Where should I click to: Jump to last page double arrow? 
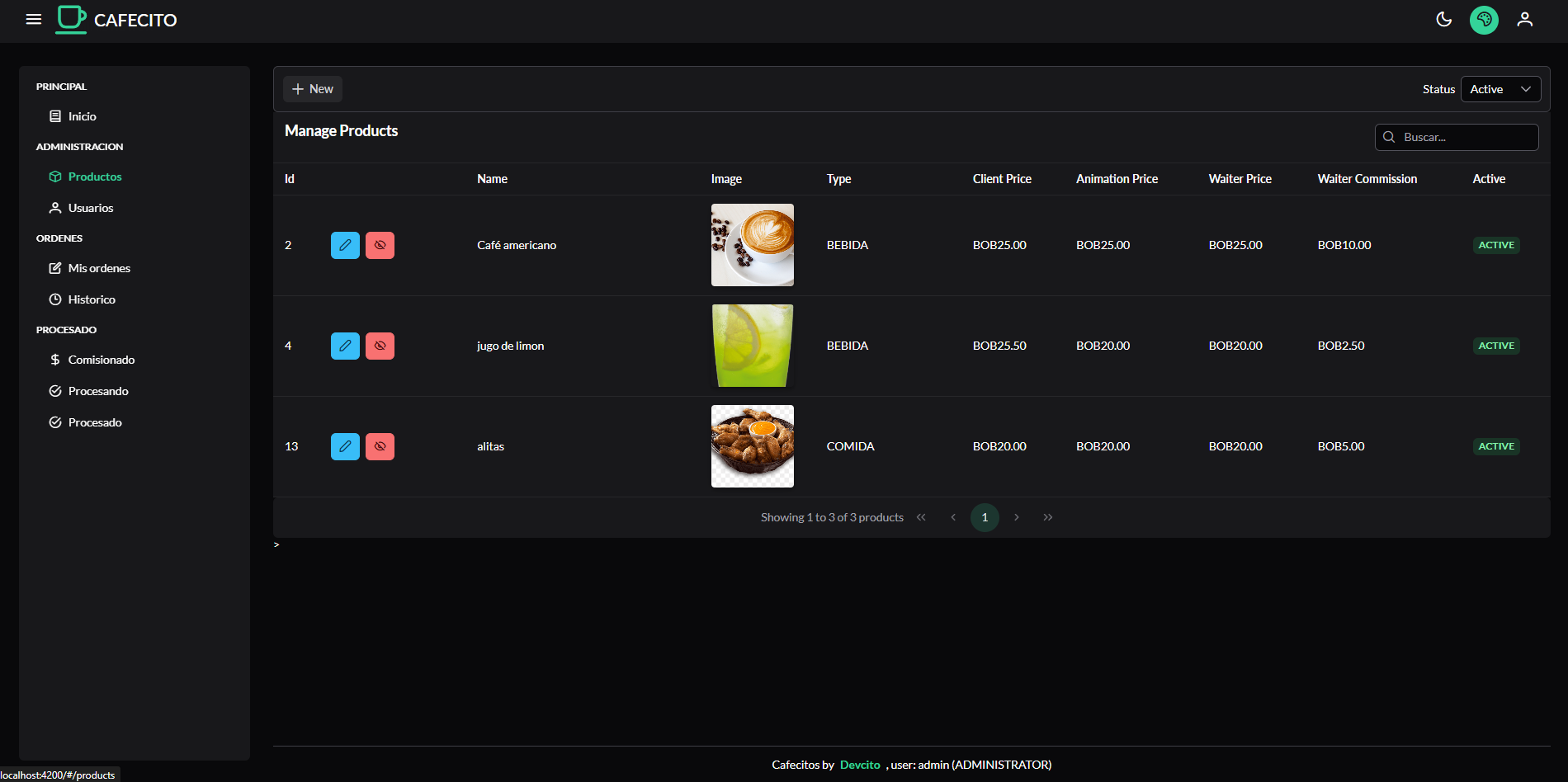pos(1047,517)
